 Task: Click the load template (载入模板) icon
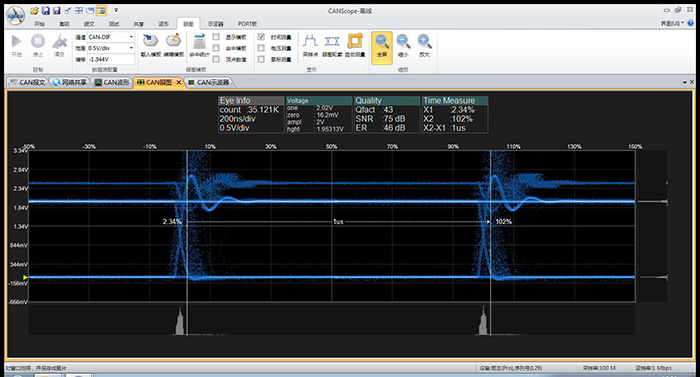pos(150,41)
